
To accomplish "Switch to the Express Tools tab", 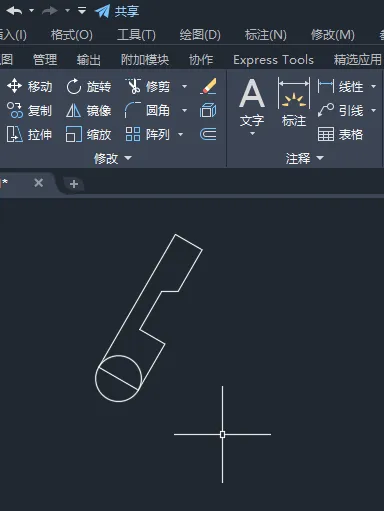I will [273, 60].
